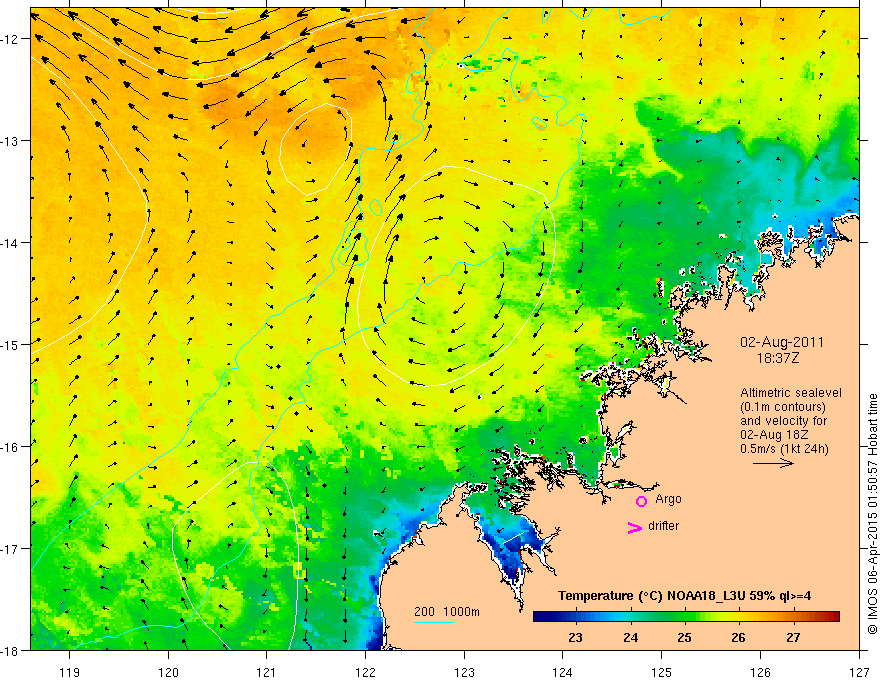
Task: Click the magenta drifter arrowhead legend symbol
Action: pos(635,527)
